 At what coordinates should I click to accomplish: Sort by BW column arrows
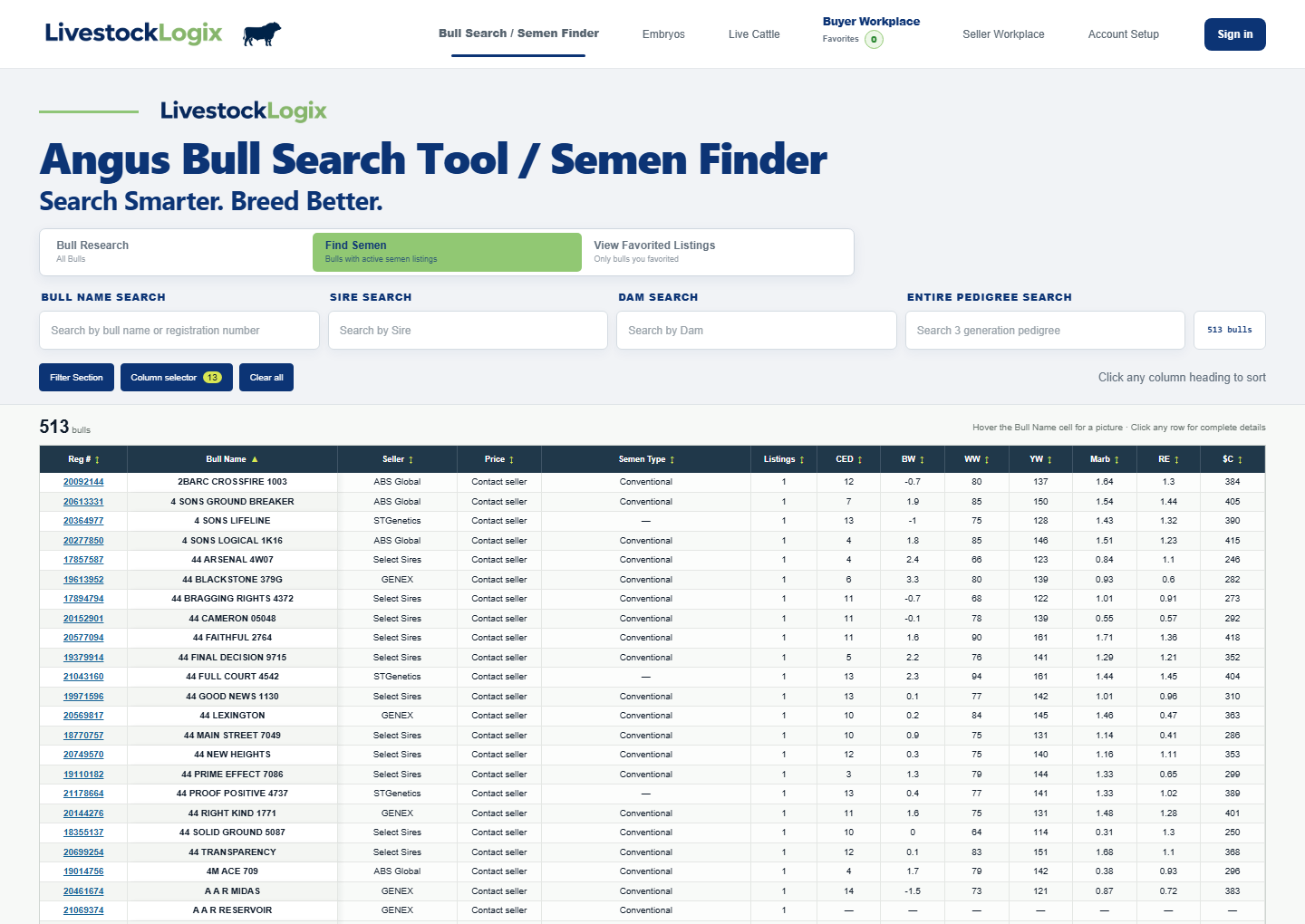pos(922,460)
